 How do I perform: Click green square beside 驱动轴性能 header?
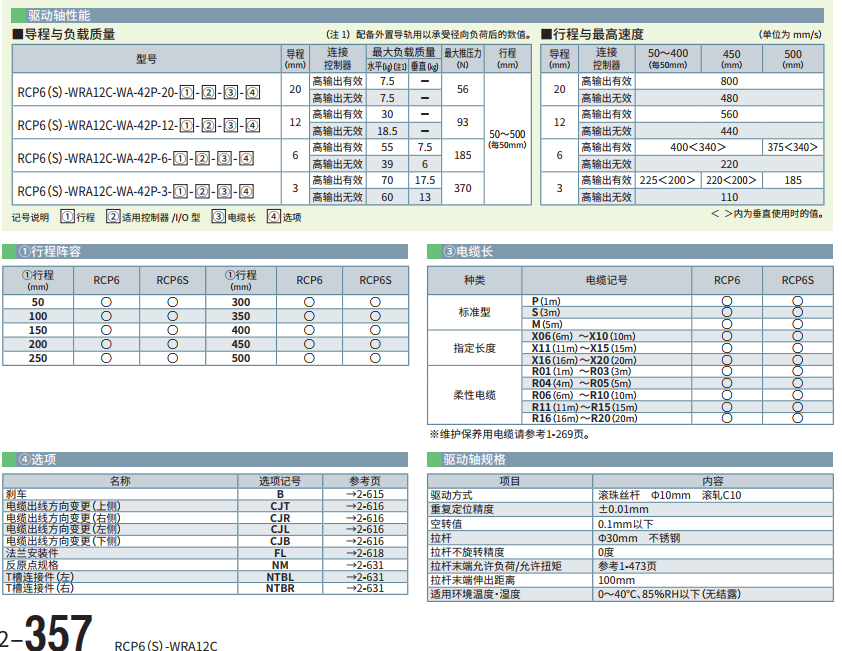17,16
